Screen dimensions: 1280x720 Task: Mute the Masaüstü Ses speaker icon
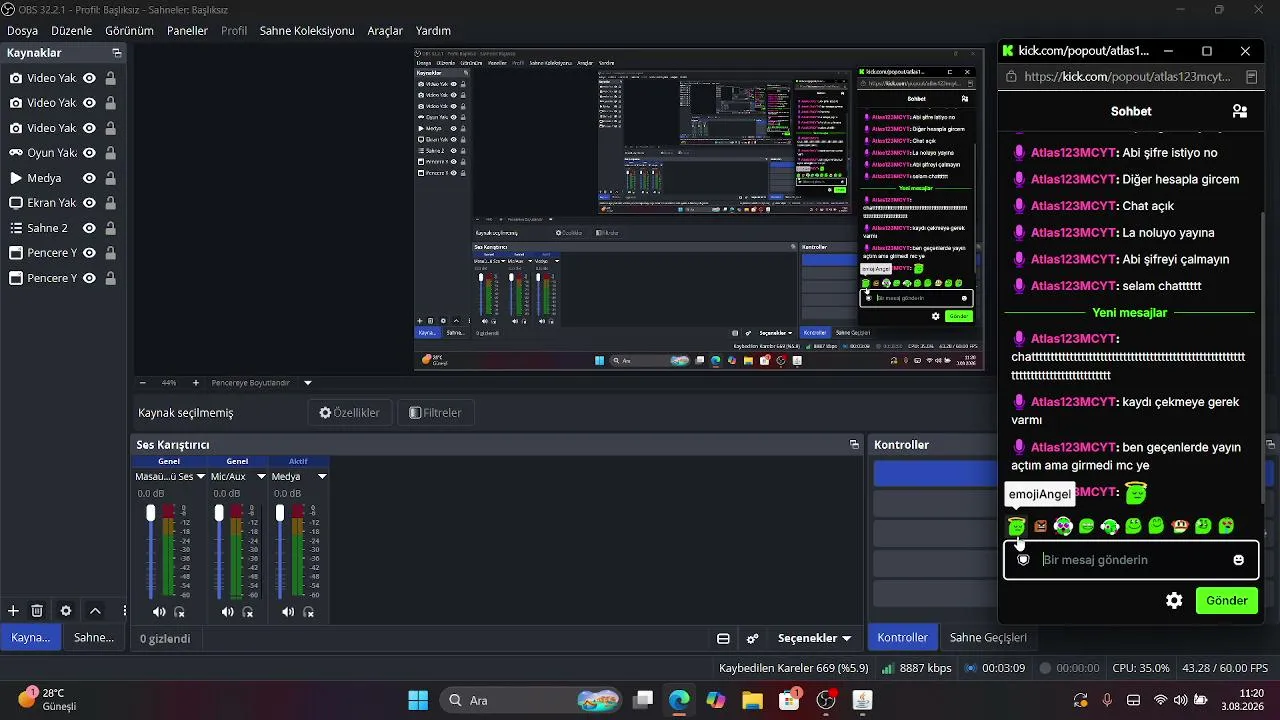tap(160, 612)
